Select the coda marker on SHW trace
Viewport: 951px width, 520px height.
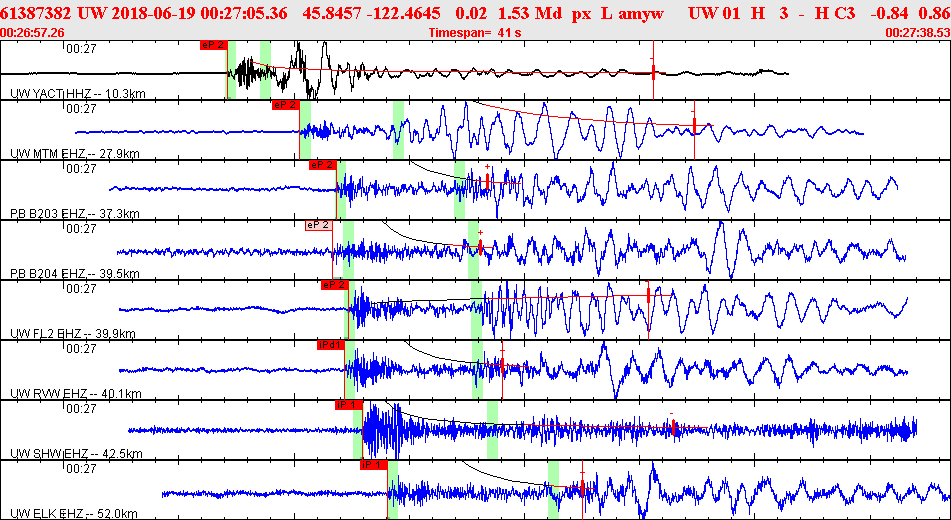point(673,427)
